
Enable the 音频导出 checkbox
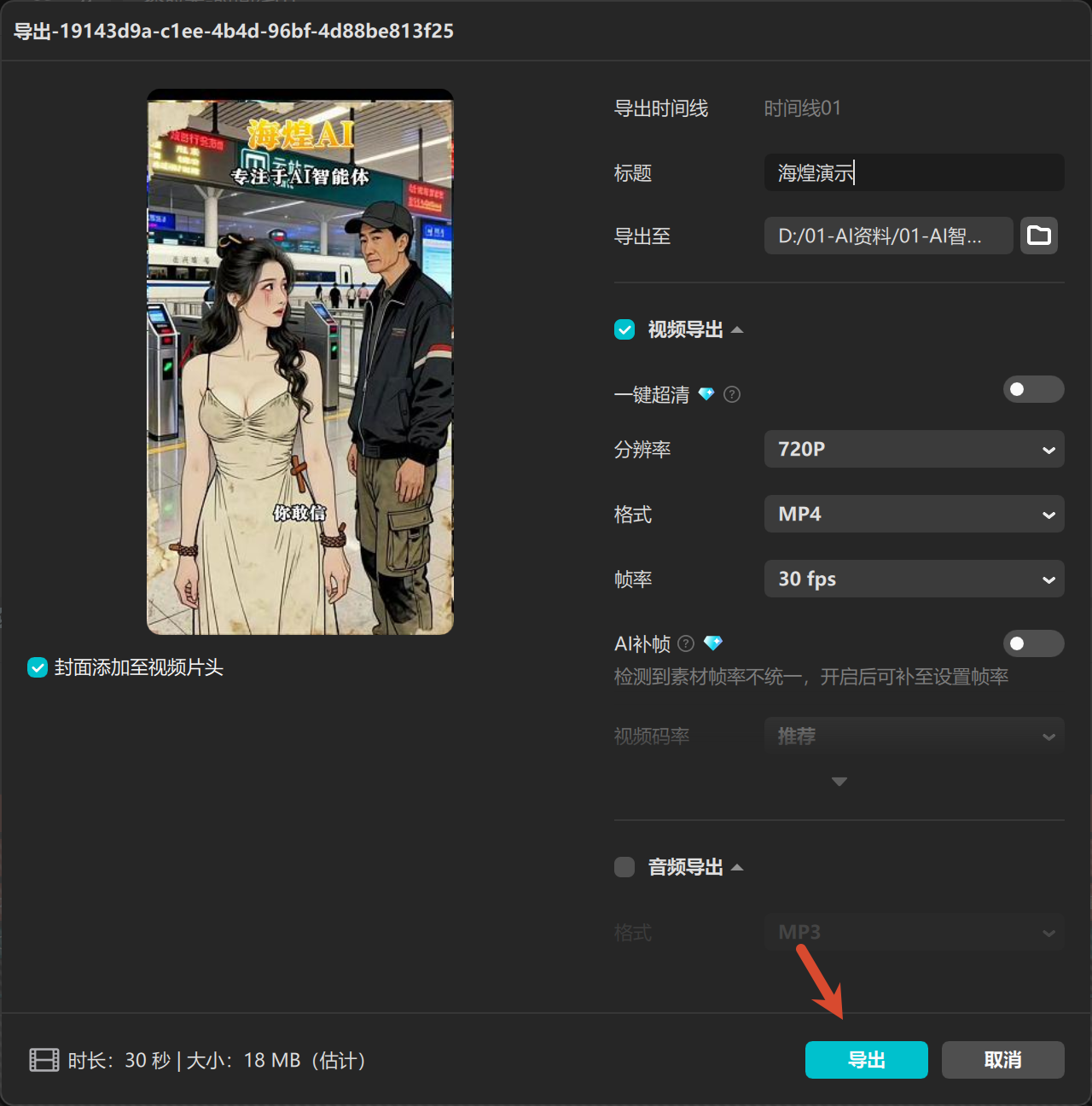(x=624, y=867)
